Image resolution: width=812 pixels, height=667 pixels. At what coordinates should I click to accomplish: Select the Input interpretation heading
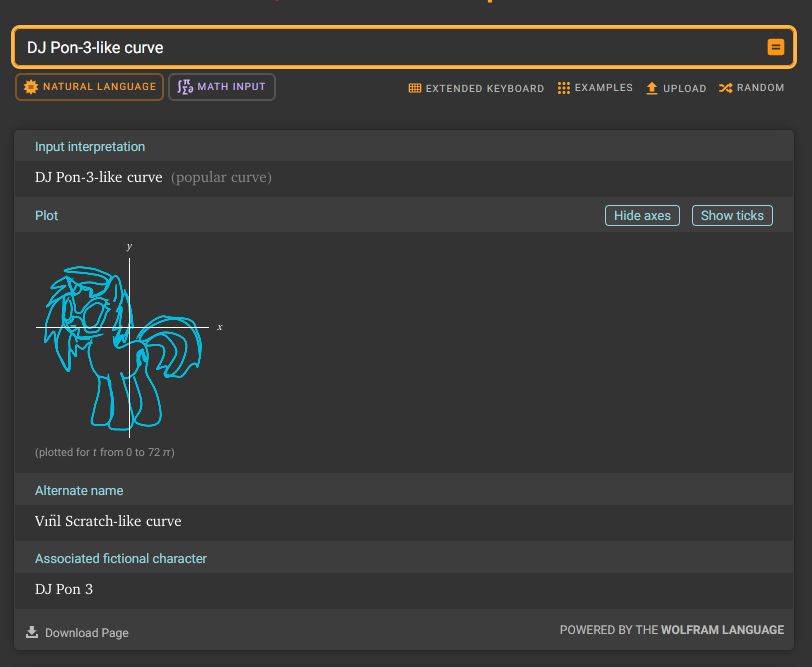click(90, 147)
